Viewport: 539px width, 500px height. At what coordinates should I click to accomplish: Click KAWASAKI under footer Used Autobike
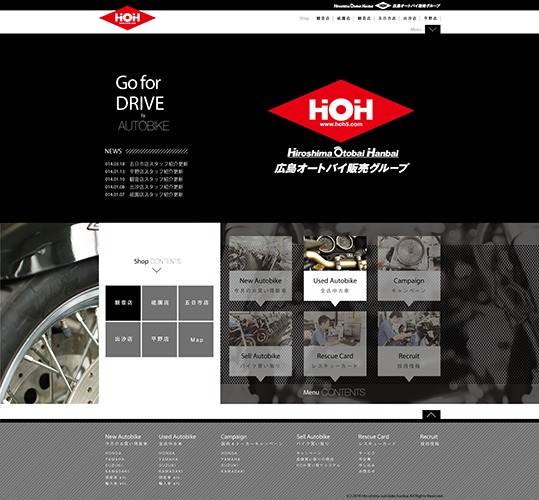tap(171, 471)
